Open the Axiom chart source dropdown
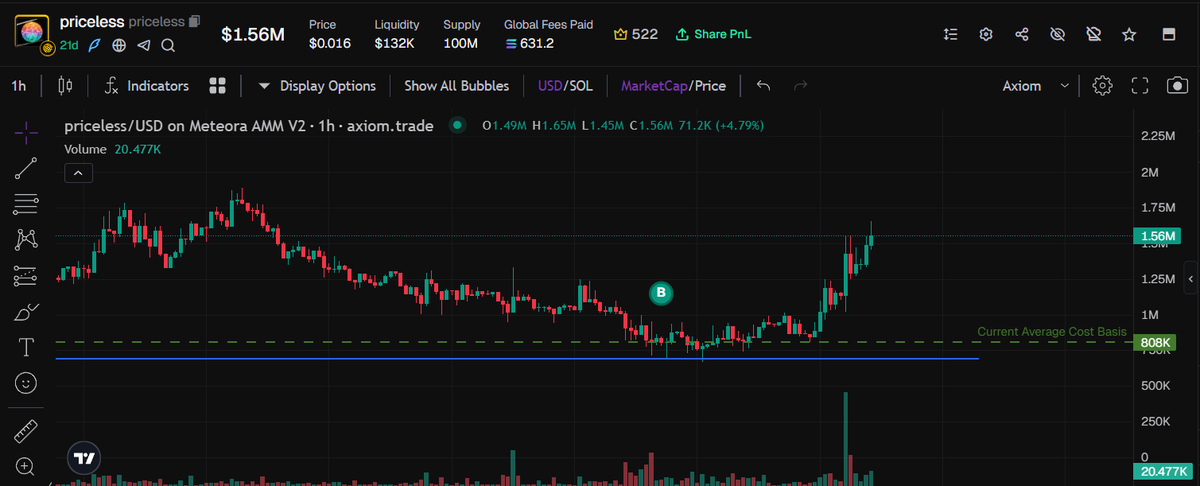Viewport: 1200px width, 486px height. point(1036,86)
